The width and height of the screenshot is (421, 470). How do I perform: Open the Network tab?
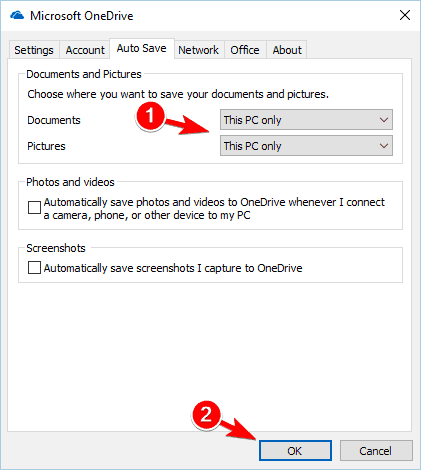tap(199, 50)
